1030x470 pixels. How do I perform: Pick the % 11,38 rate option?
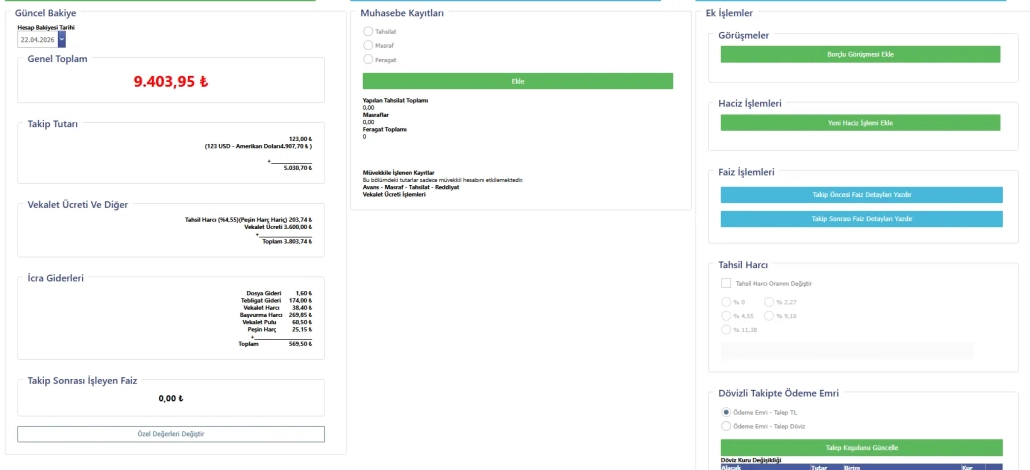pyautogui.click(x=726, y=329)
